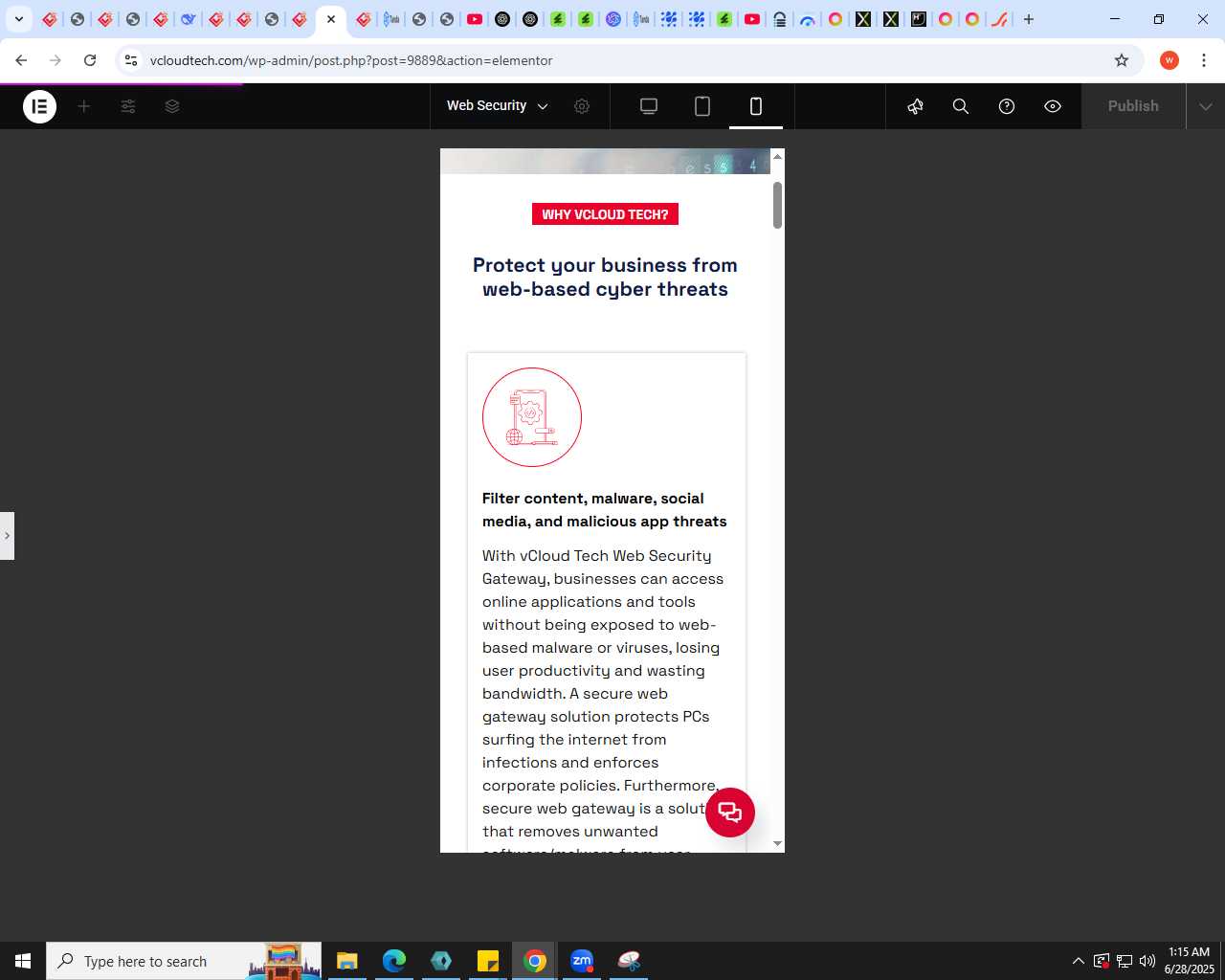Select the 'Protect your business' heading
Screen dimensions: 1225x980
(x=605, y=278)
